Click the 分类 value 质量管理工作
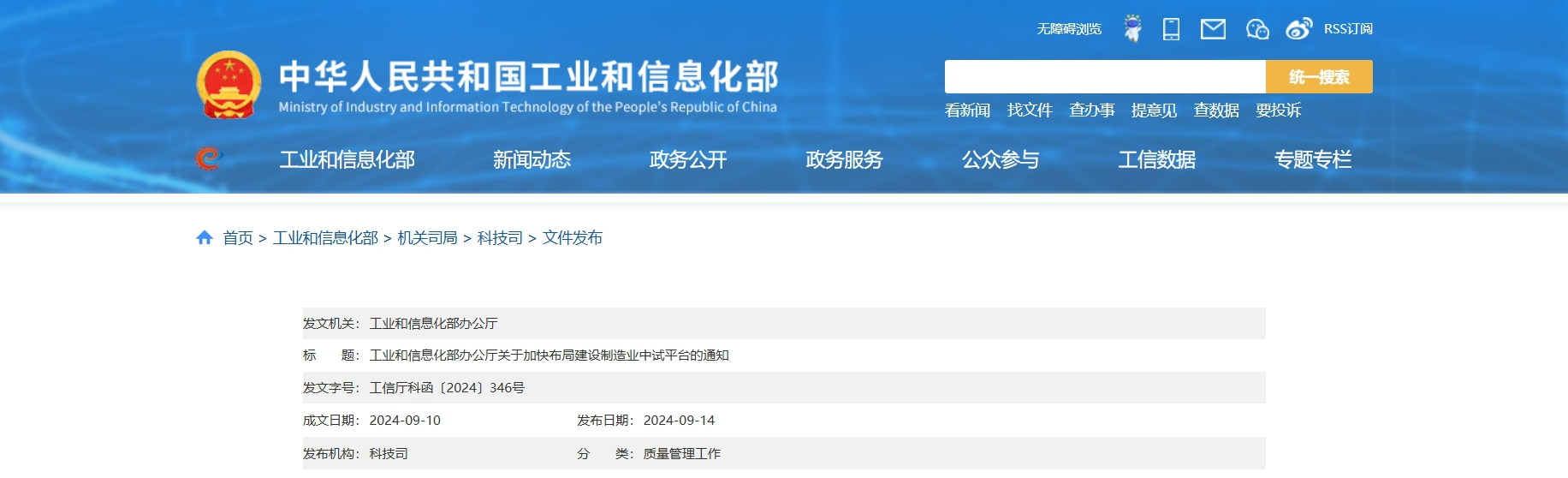Image resolution: width=1568 pixels, height=478 pixels. (x=682, y=454)
